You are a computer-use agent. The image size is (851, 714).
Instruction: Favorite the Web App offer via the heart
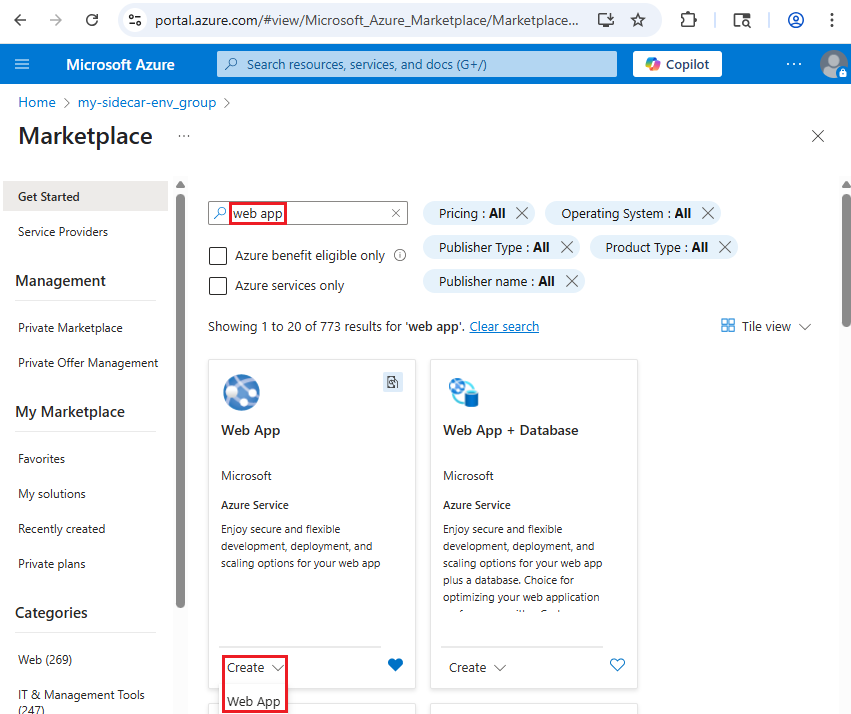point(395,664)
